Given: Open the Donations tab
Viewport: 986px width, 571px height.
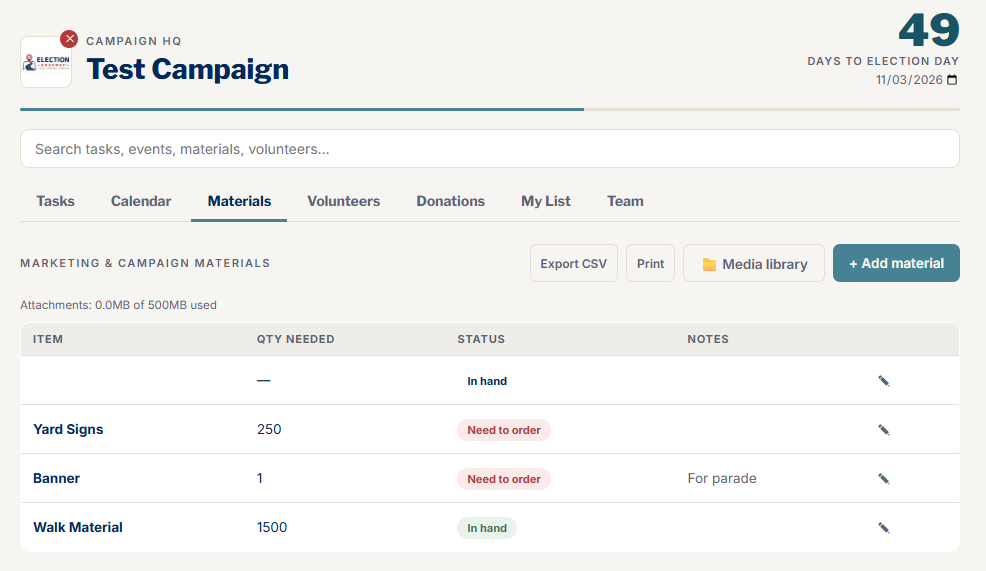Looking at the screenshot, I should (450, 201).
